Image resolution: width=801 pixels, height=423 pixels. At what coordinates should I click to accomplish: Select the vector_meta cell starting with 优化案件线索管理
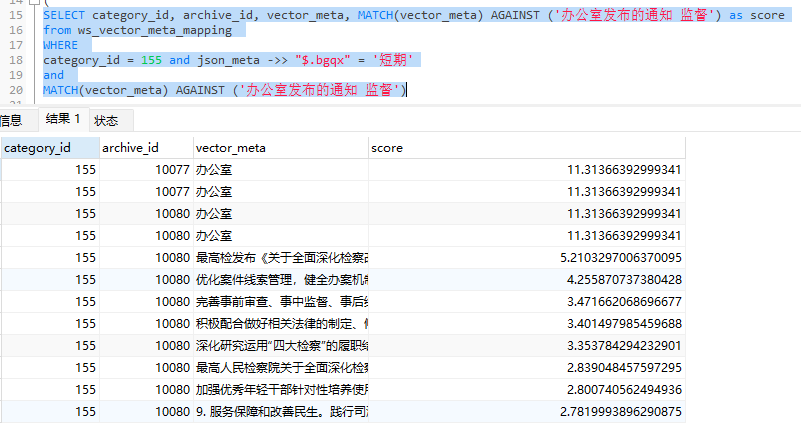tap(280, 279)
